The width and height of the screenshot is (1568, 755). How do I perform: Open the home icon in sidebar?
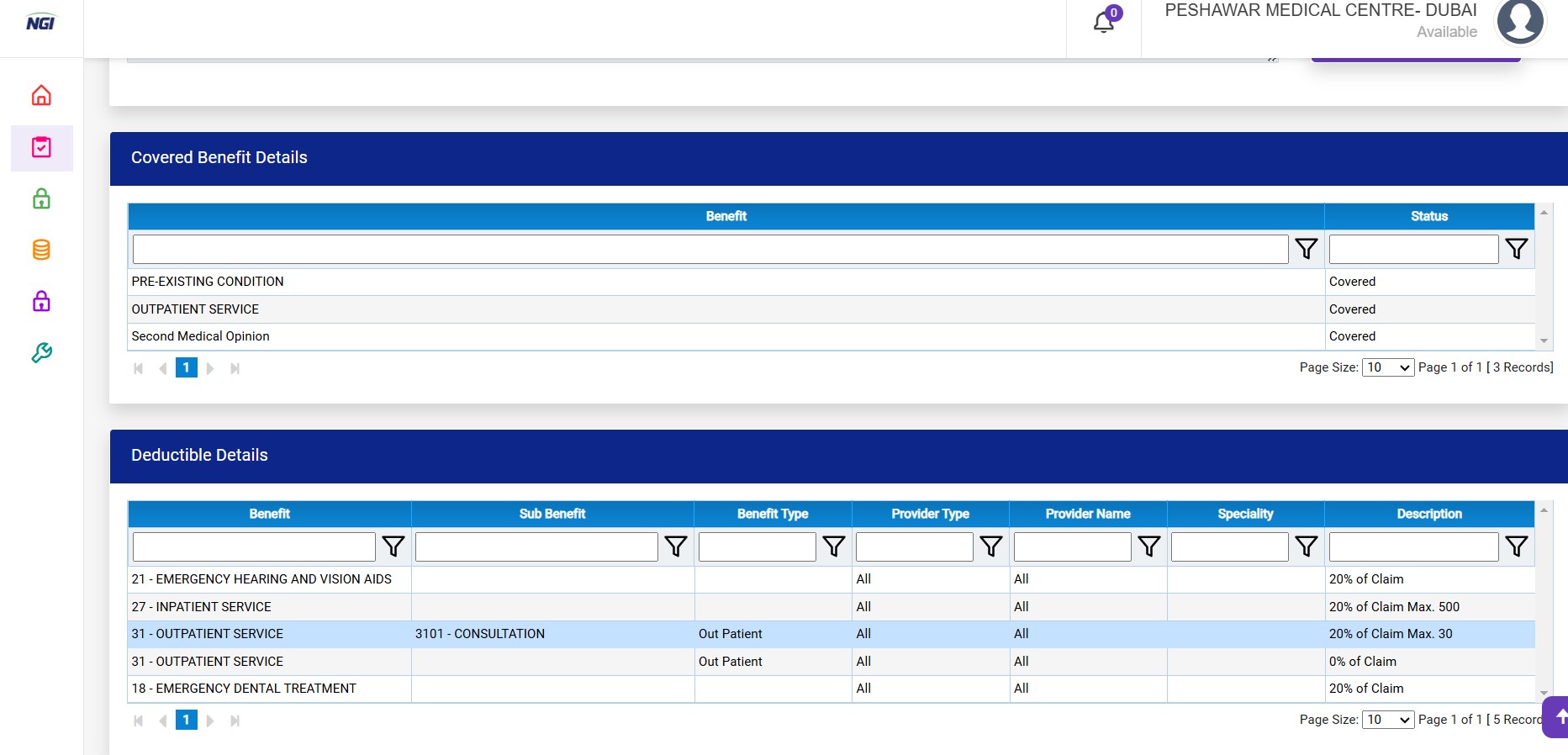coord(41,96)
